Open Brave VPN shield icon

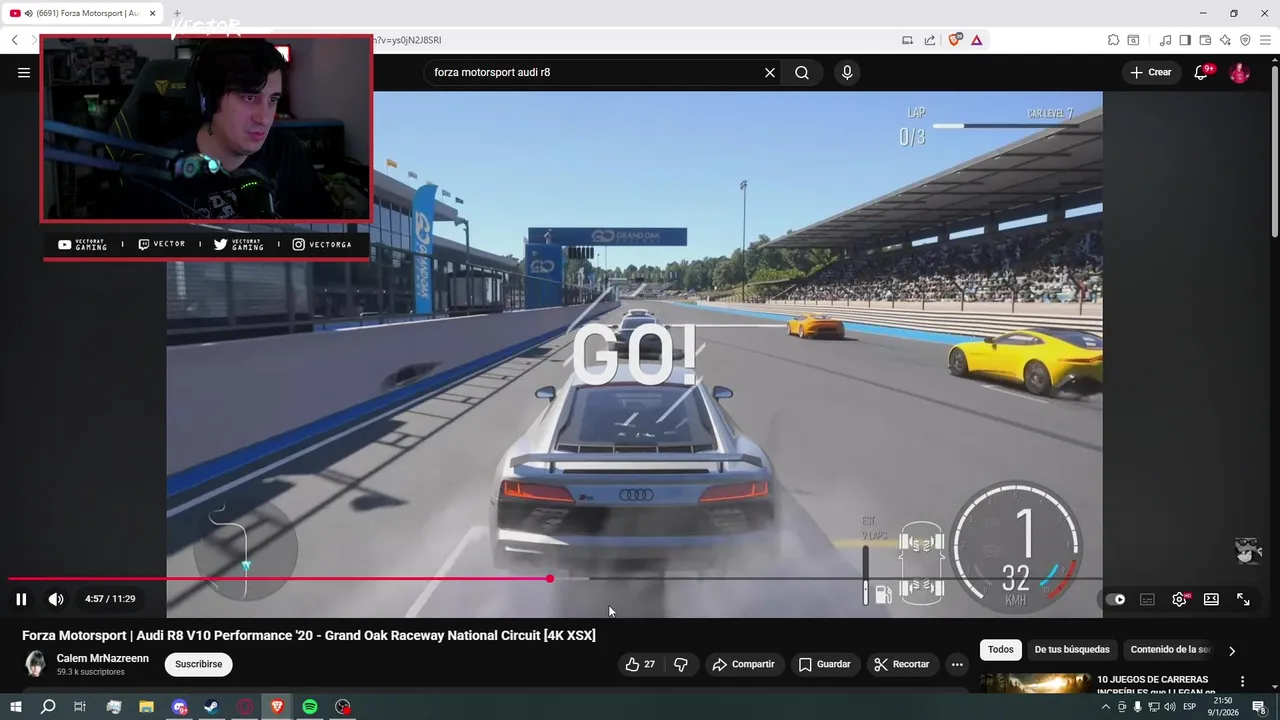coord(1245,40)
